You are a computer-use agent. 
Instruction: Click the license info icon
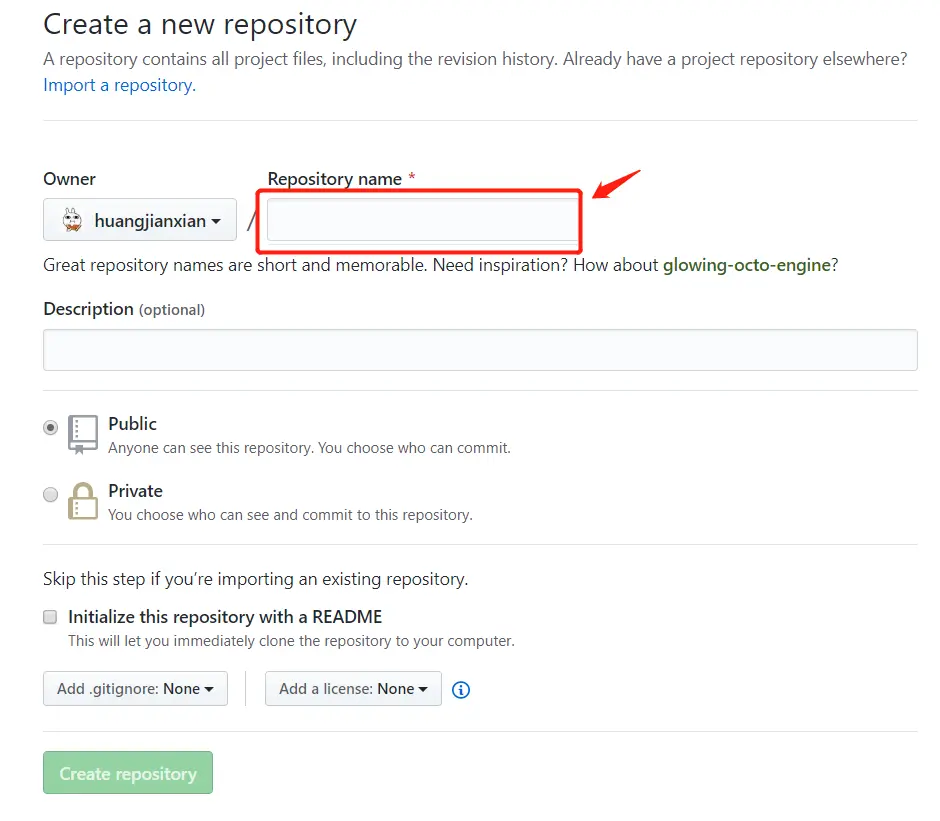point(460,690)
